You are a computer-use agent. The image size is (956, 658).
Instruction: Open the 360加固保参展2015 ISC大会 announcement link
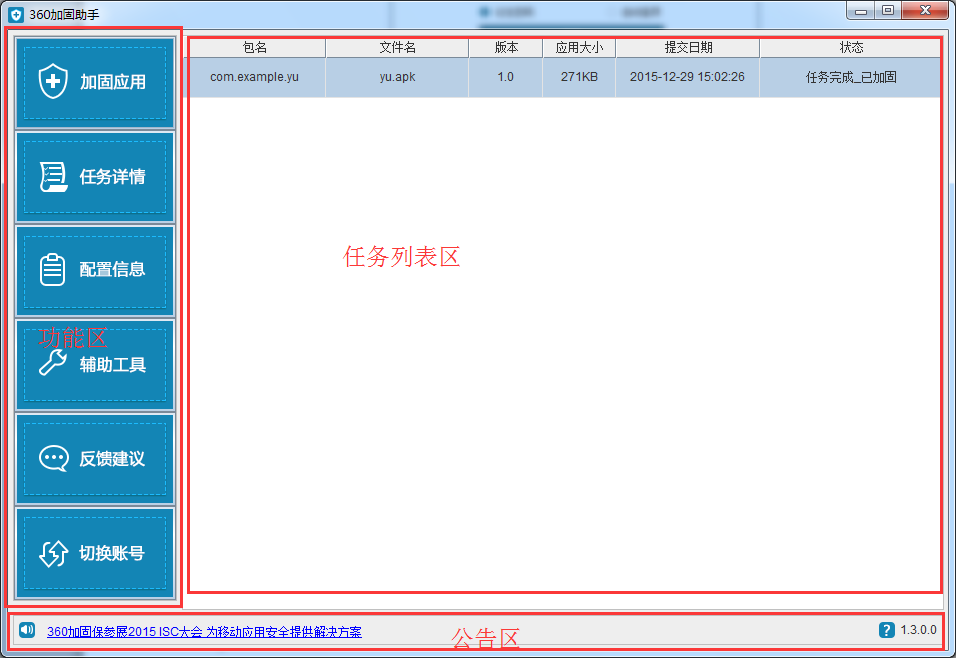pyautogui.click(x=204, y=632)
